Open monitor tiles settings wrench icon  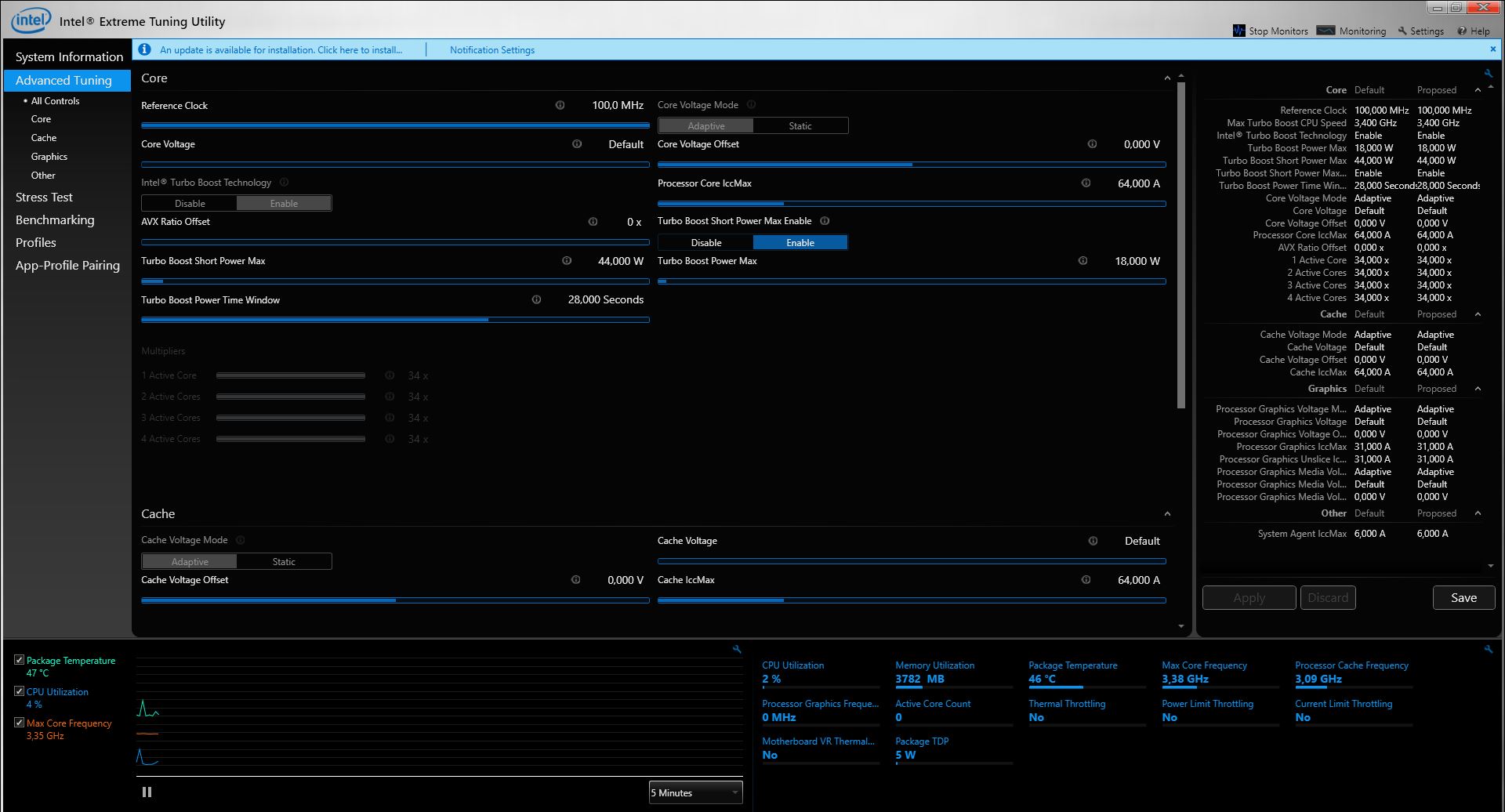coord(1489,649)
